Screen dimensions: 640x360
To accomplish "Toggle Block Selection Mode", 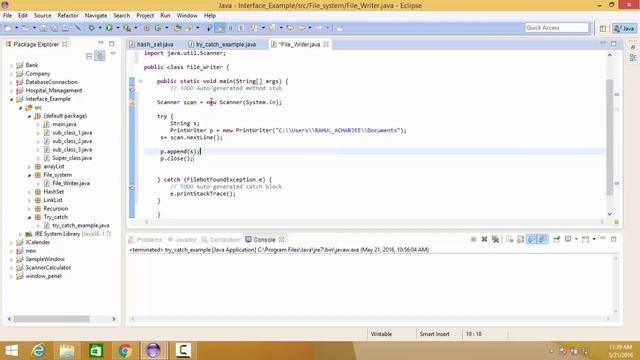I will 231,28.
